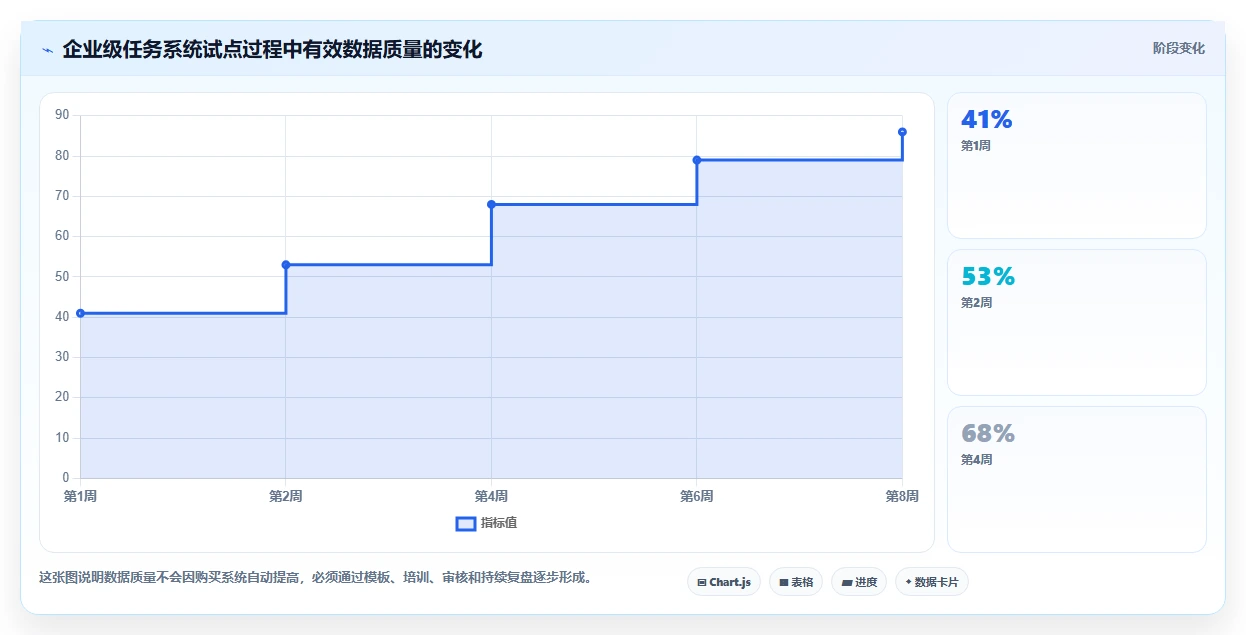Screen dimensions: 1246x635
Task: Select the 第1周 data point on chart
Action: [80, 313]
